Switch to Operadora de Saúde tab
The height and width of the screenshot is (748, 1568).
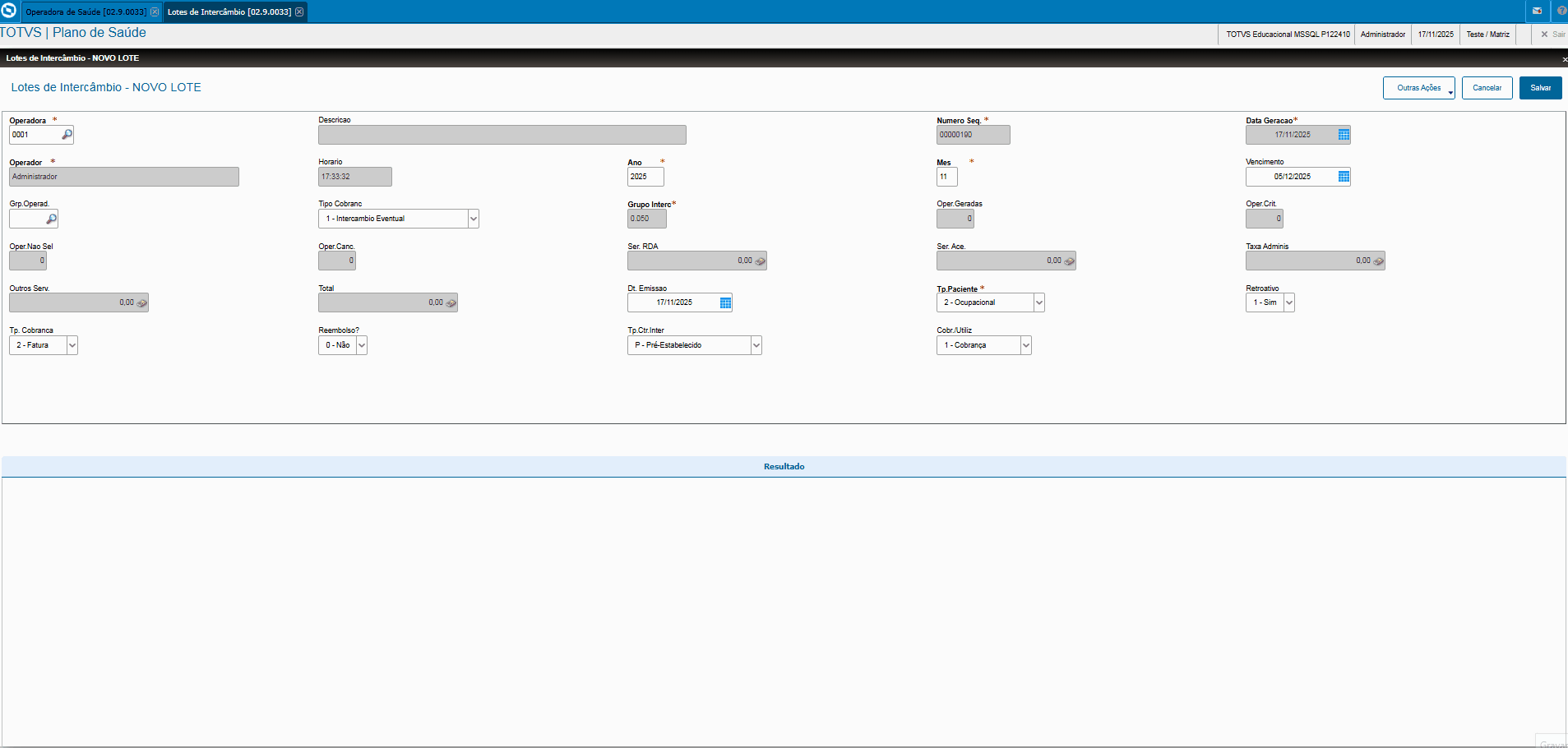(86, 12)
